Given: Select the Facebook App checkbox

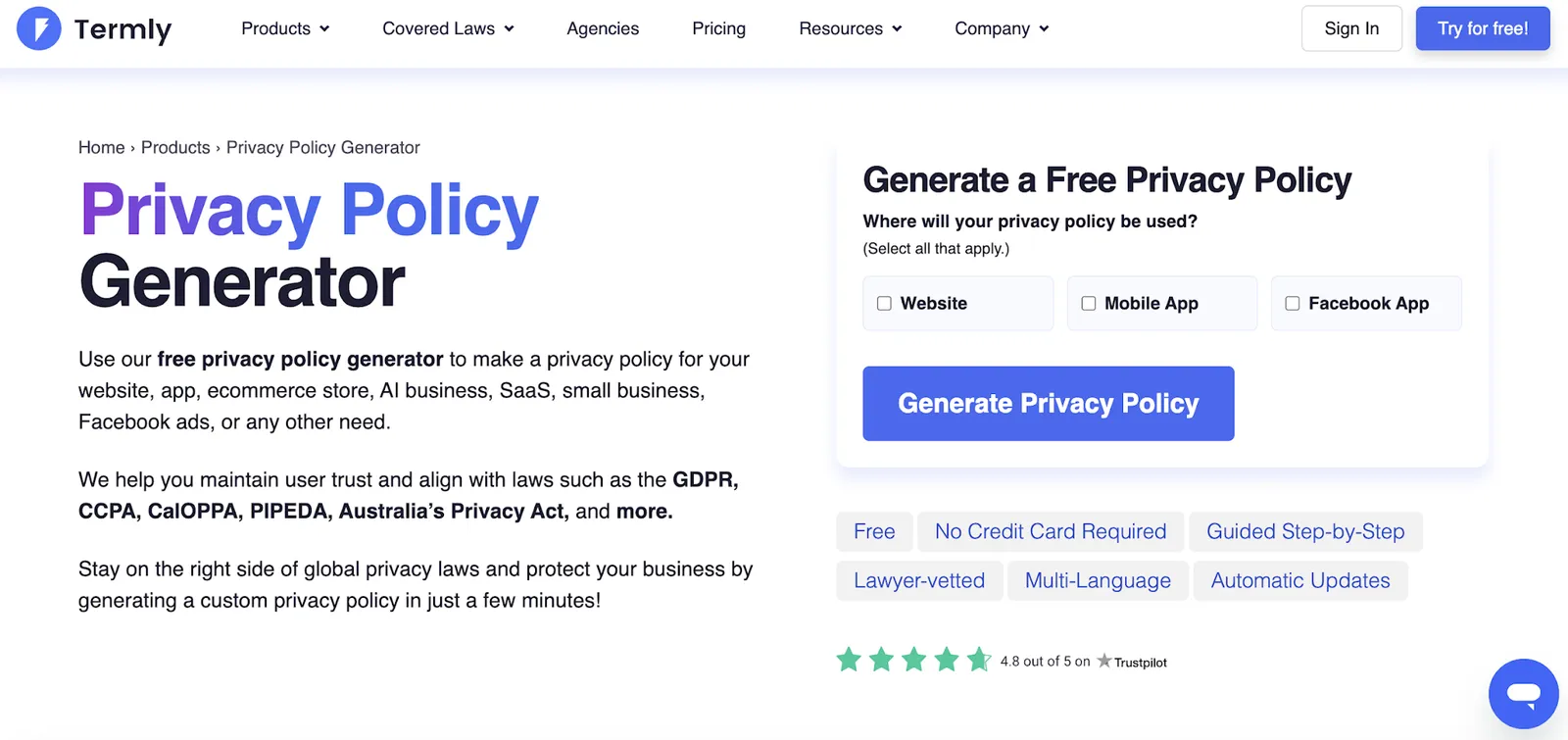Looking at the screenshot, I should [x=1292, y=304].
